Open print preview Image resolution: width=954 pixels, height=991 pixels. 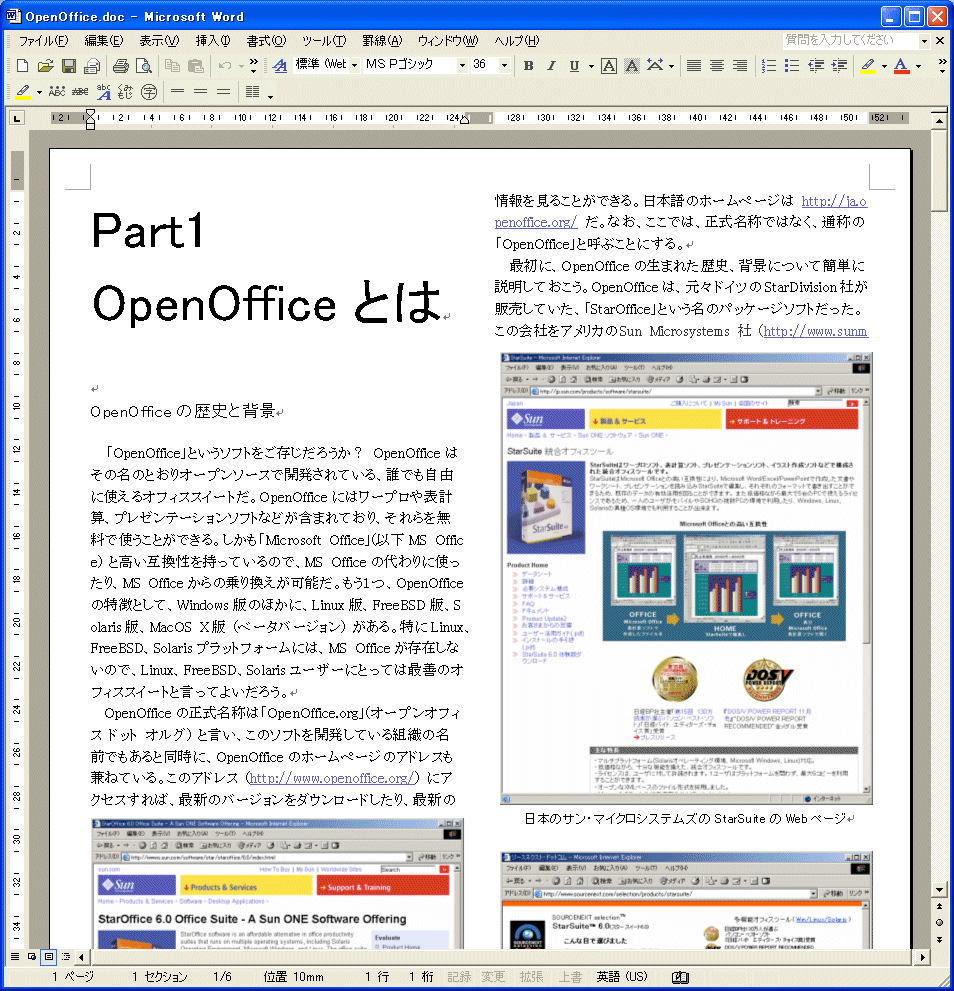click(144, 65)
